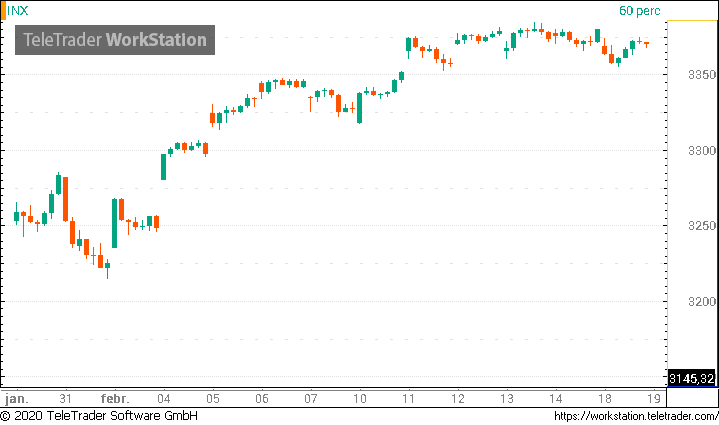Click the 'jan.' date axis label
Viewport: 719px width, 425px height.
[17, 399]
